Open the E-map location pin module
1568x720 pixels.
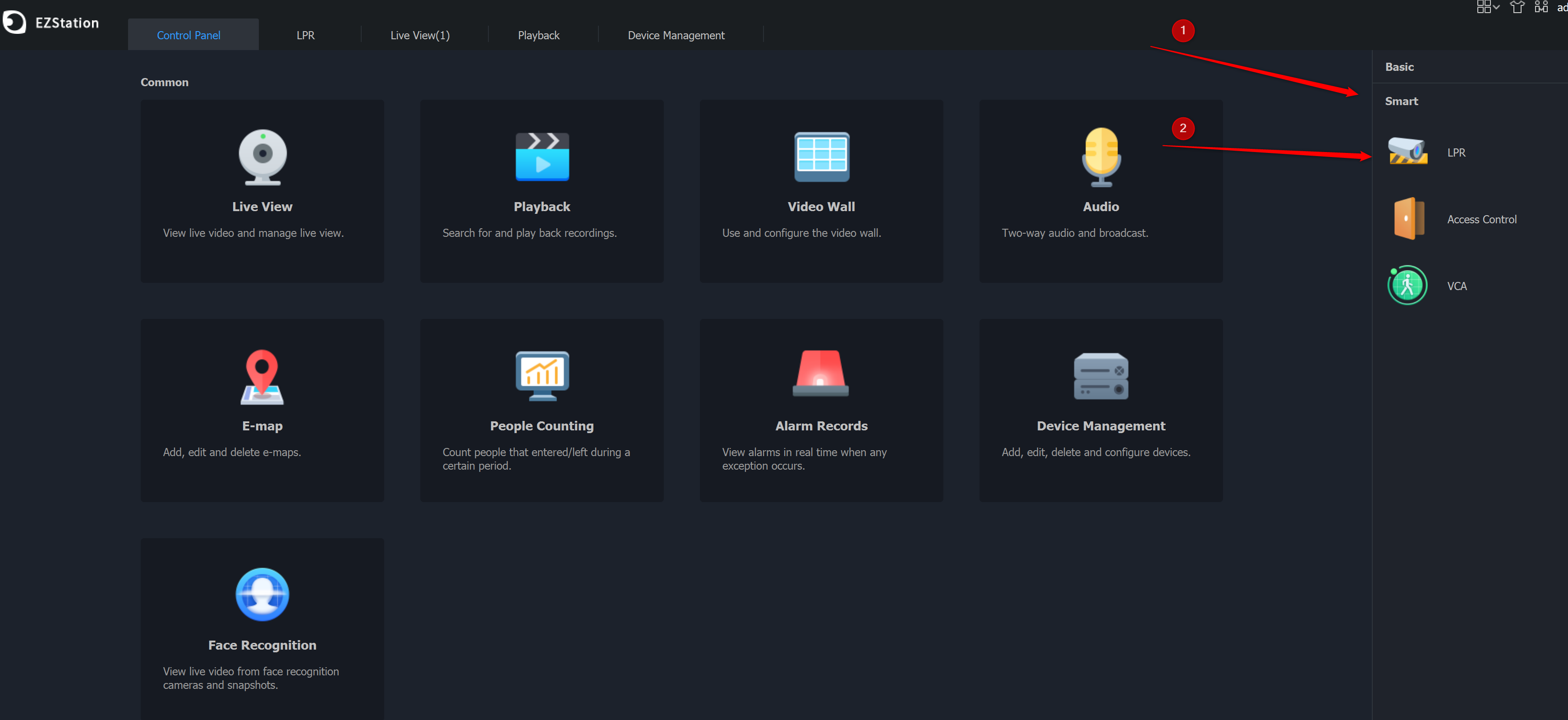(x=262, y=377)
